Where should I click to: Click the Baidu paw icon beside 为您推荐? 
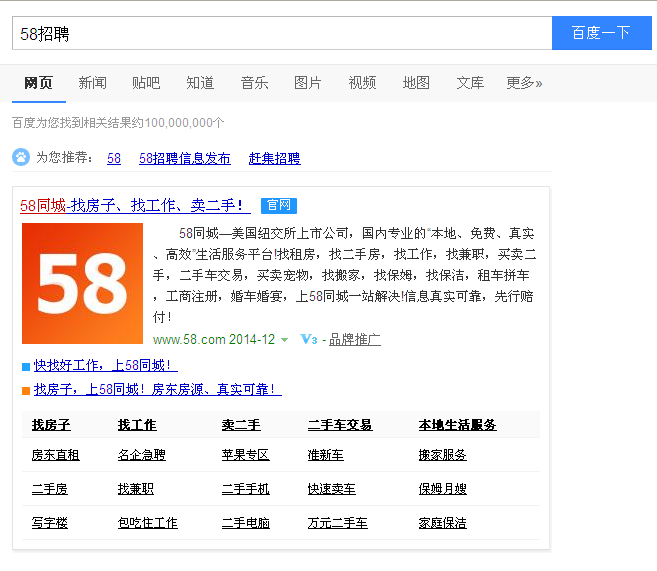tap(21, 157)
